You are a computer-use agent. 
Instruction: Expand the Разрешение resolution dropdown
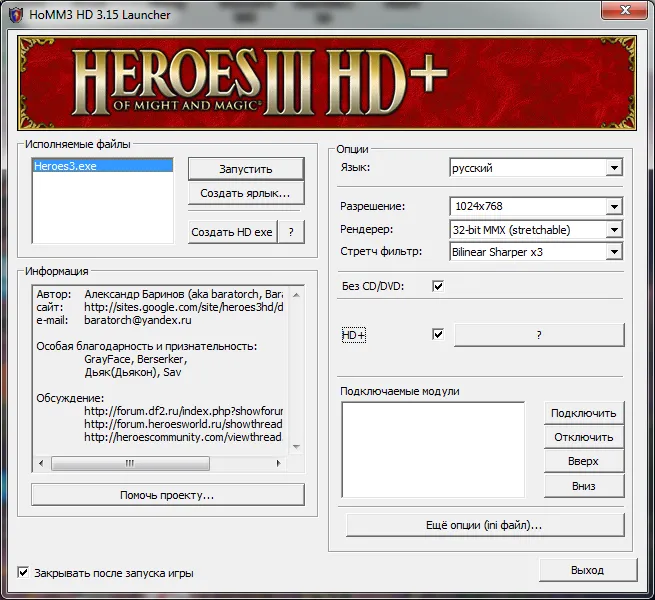[614, 207]
